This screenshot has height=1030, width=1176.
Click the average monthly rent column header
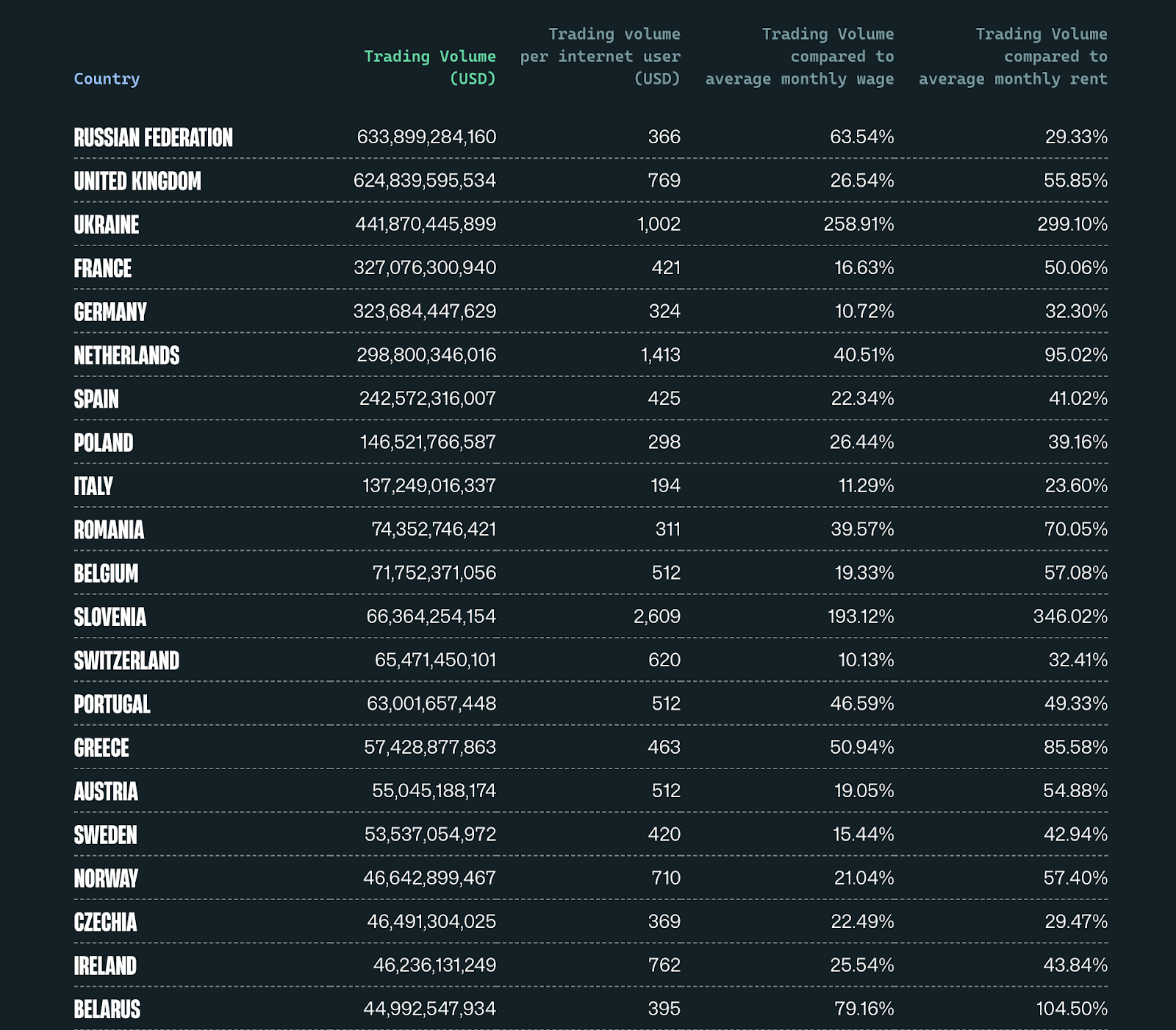[x=1013, y=57]
